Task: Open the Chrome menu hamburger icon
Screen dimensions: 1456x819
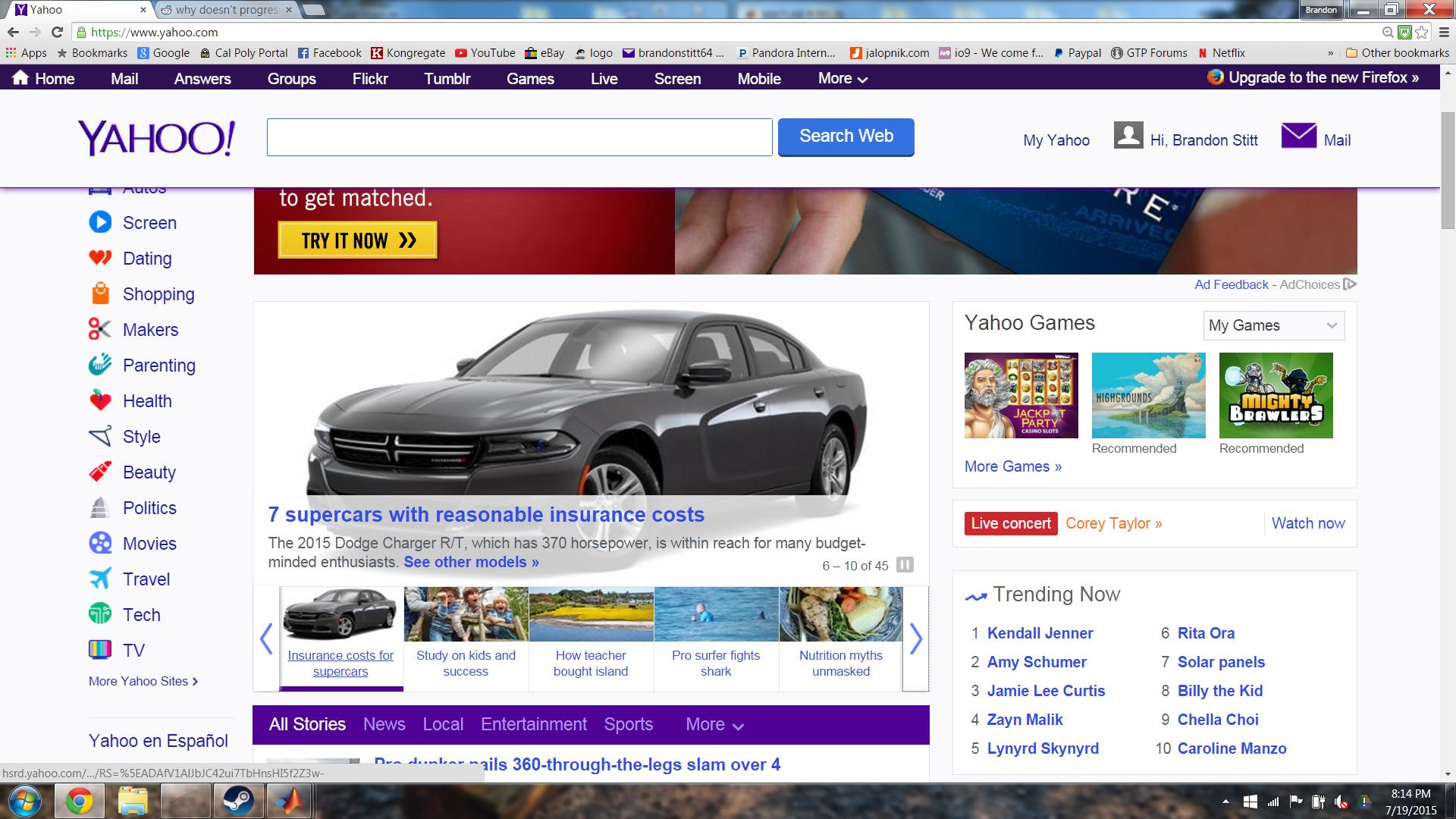Action: [x=1443, y=32]
